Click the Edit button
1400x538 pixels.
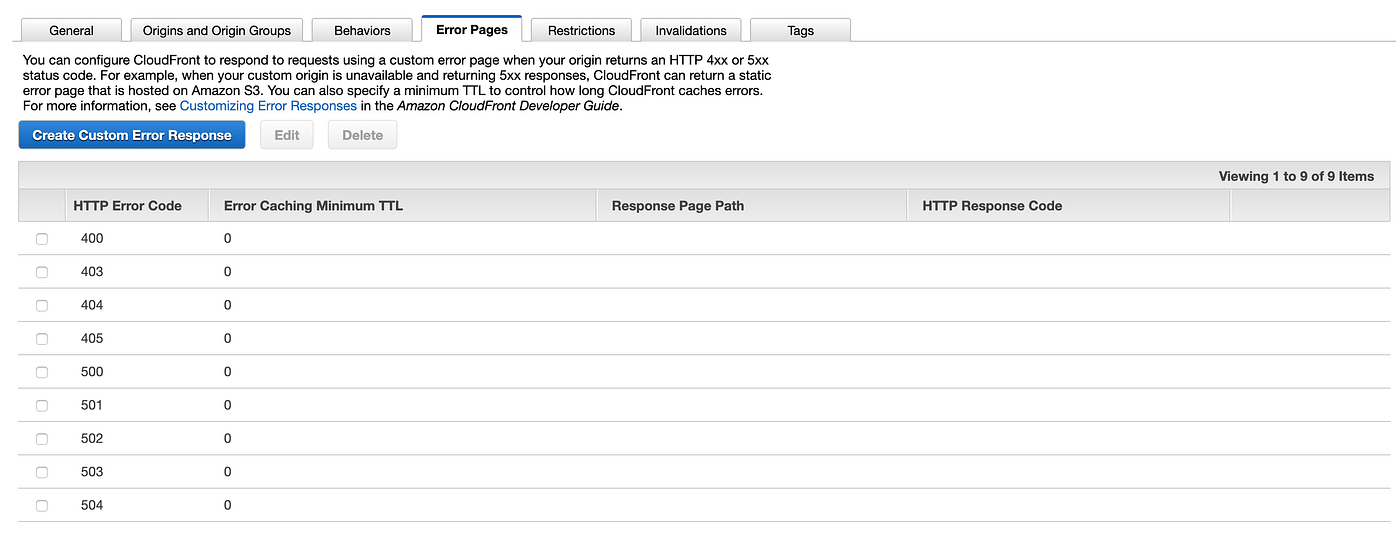tap(287, 135)
